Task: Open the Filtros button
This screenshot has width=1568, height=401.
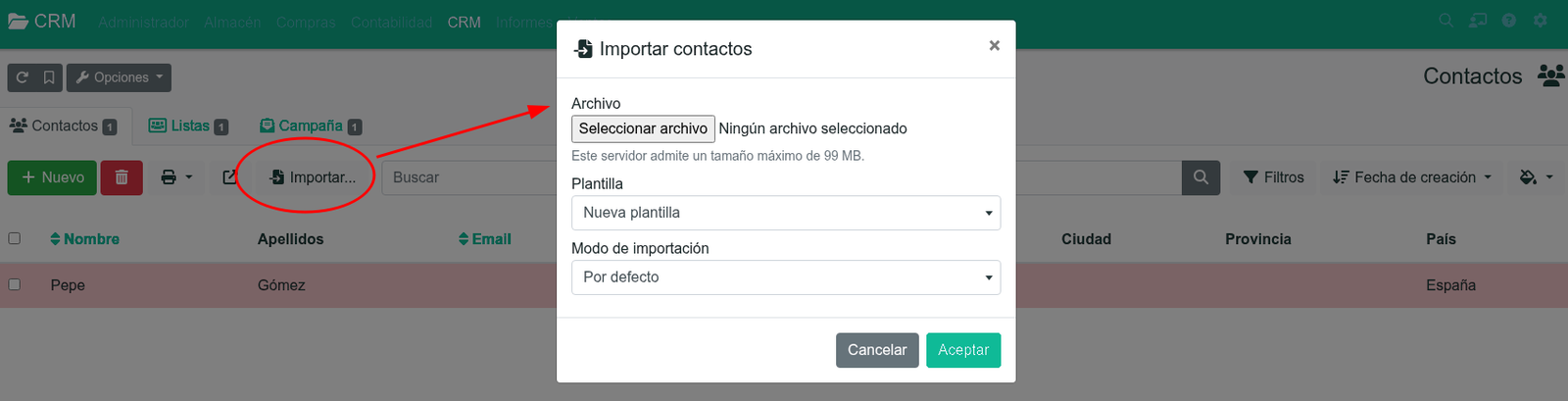Action: (x=1273, y=177)
